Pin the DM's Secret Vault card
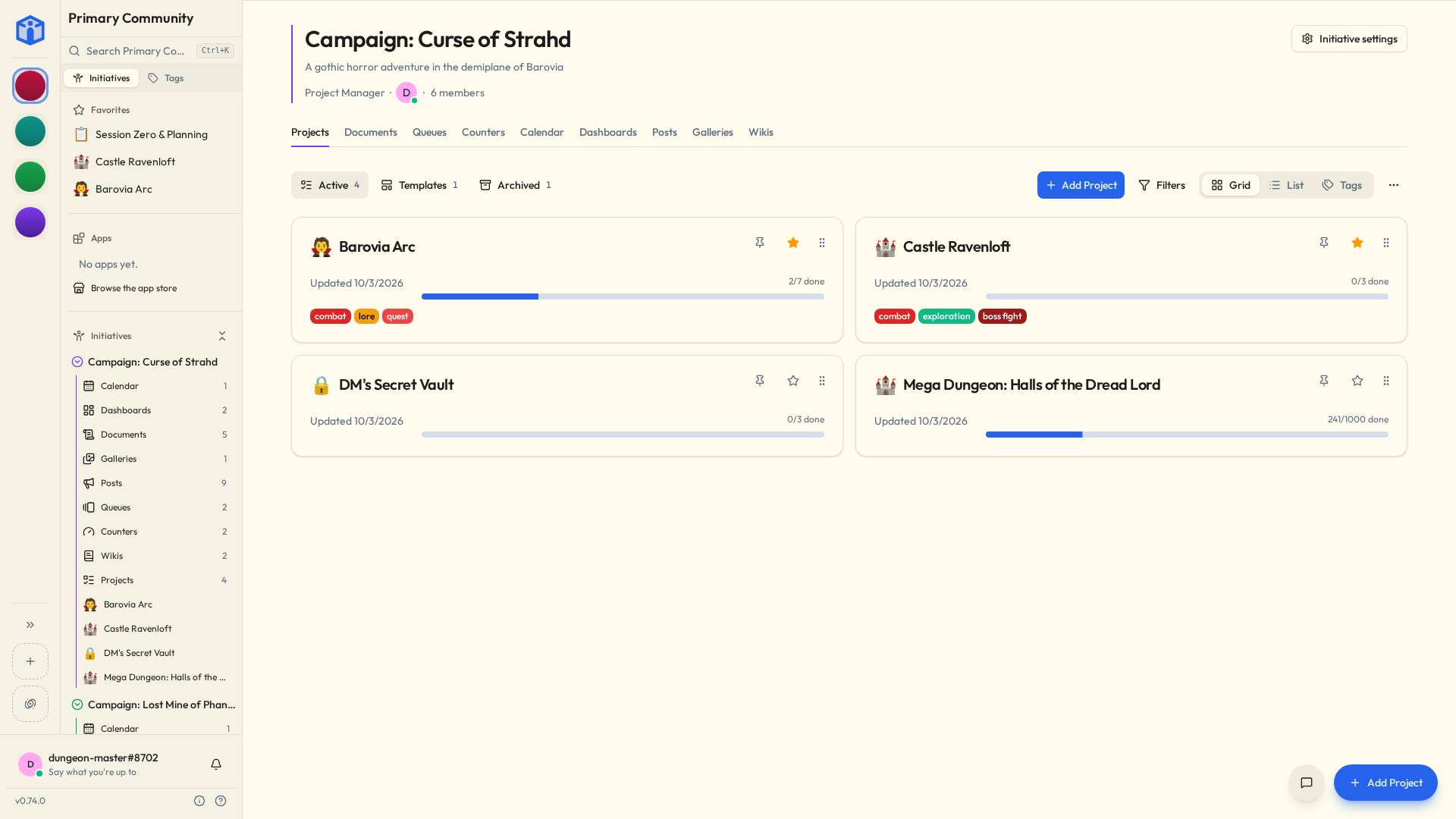The image size is (1456, 819). coord(760,381)
